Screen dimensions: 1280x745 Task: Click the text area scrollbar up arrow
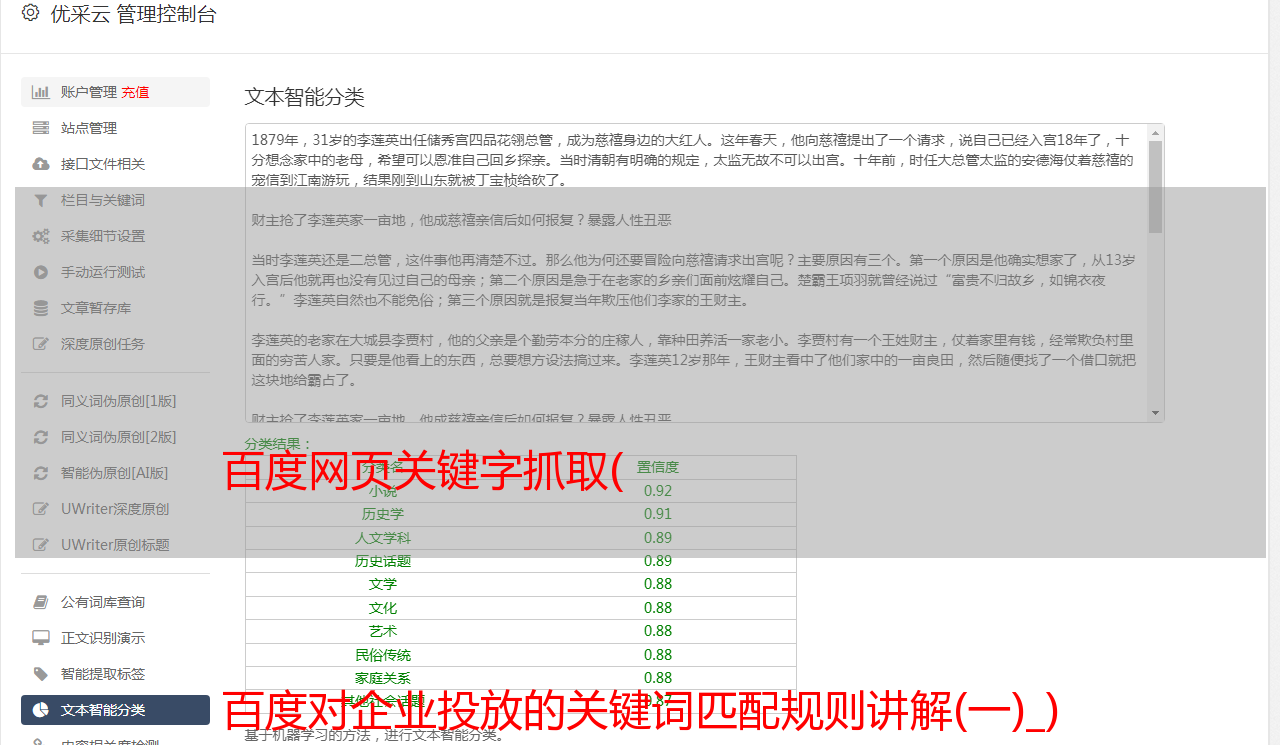1156,132
